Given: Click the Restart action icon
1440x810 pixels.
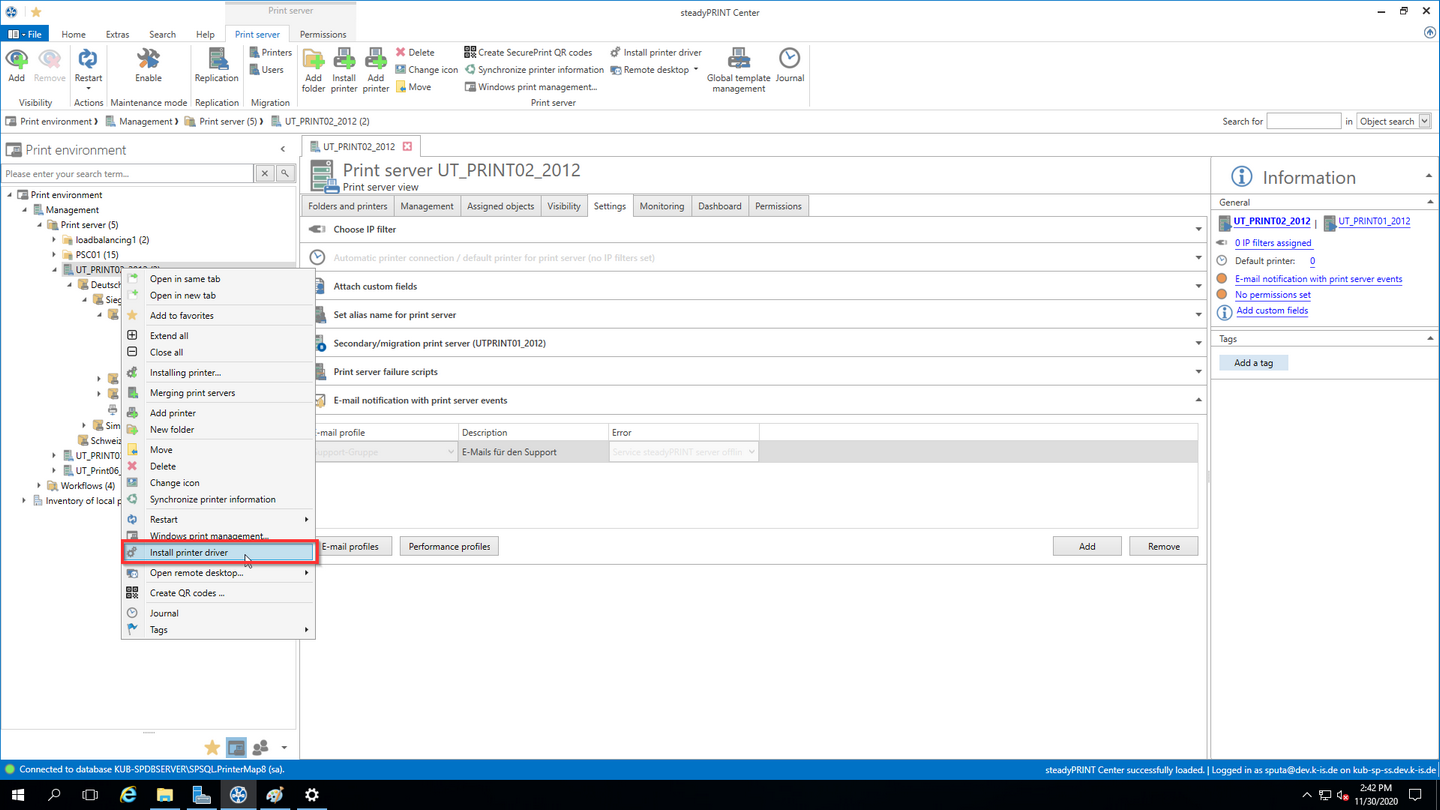Looking at the screenshot, I should click(x=88, y=67).
